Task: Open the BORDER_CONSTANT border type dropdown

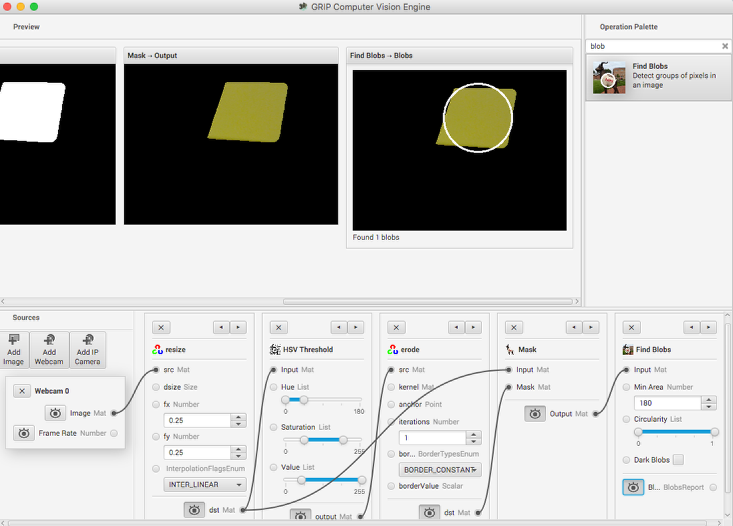Action: (x=440, y=469)
